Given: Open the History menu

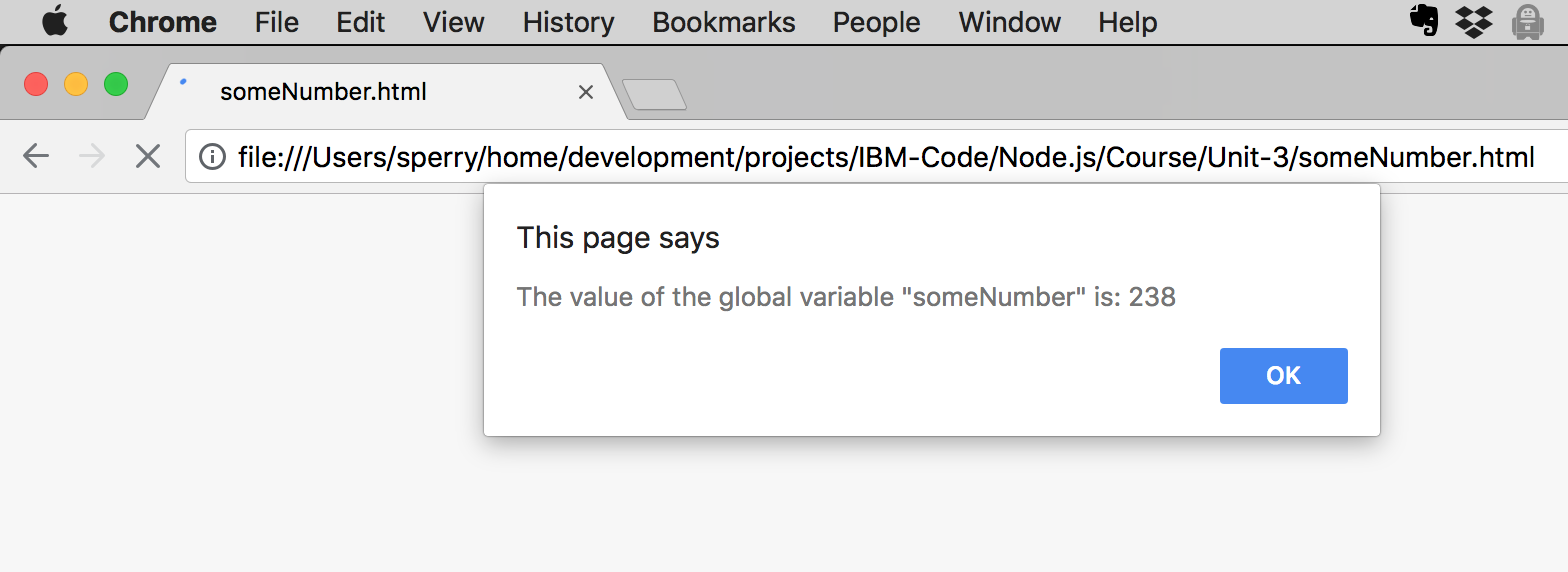Looking at the screenshot, I should coord(568,22).
